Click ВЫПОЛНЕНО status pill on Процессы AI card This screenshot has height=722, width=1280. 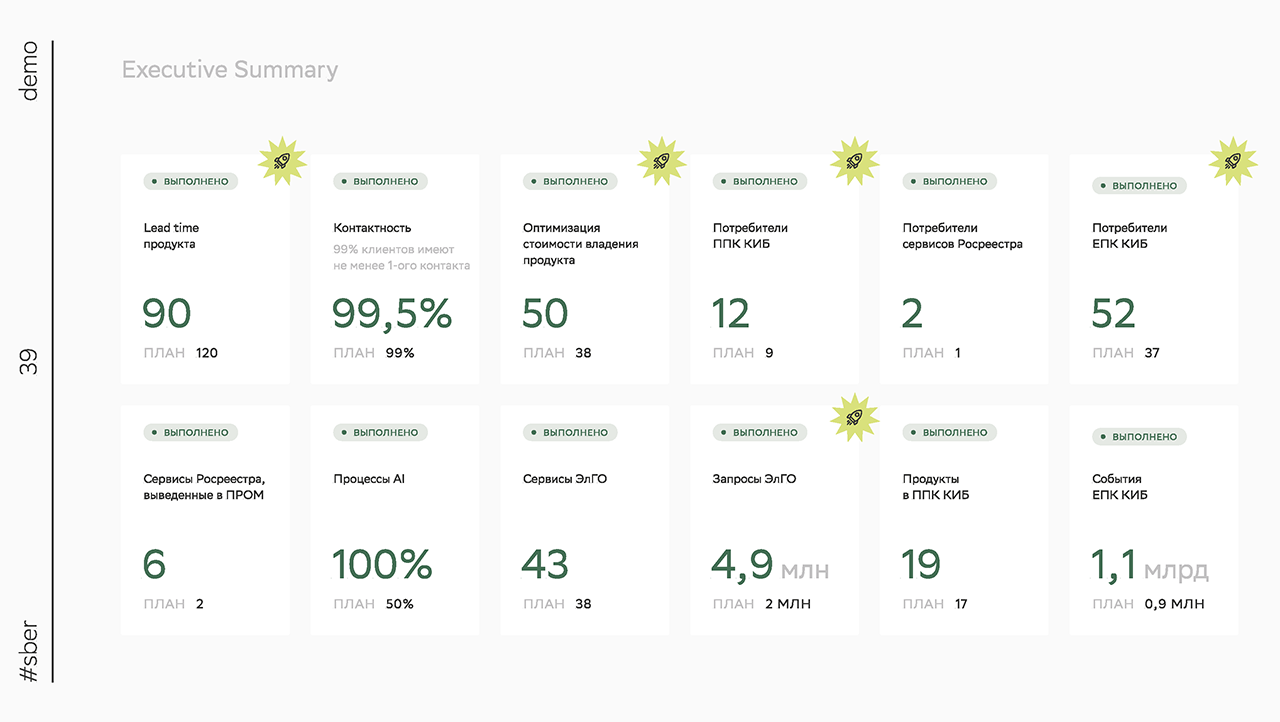[380, 433]
